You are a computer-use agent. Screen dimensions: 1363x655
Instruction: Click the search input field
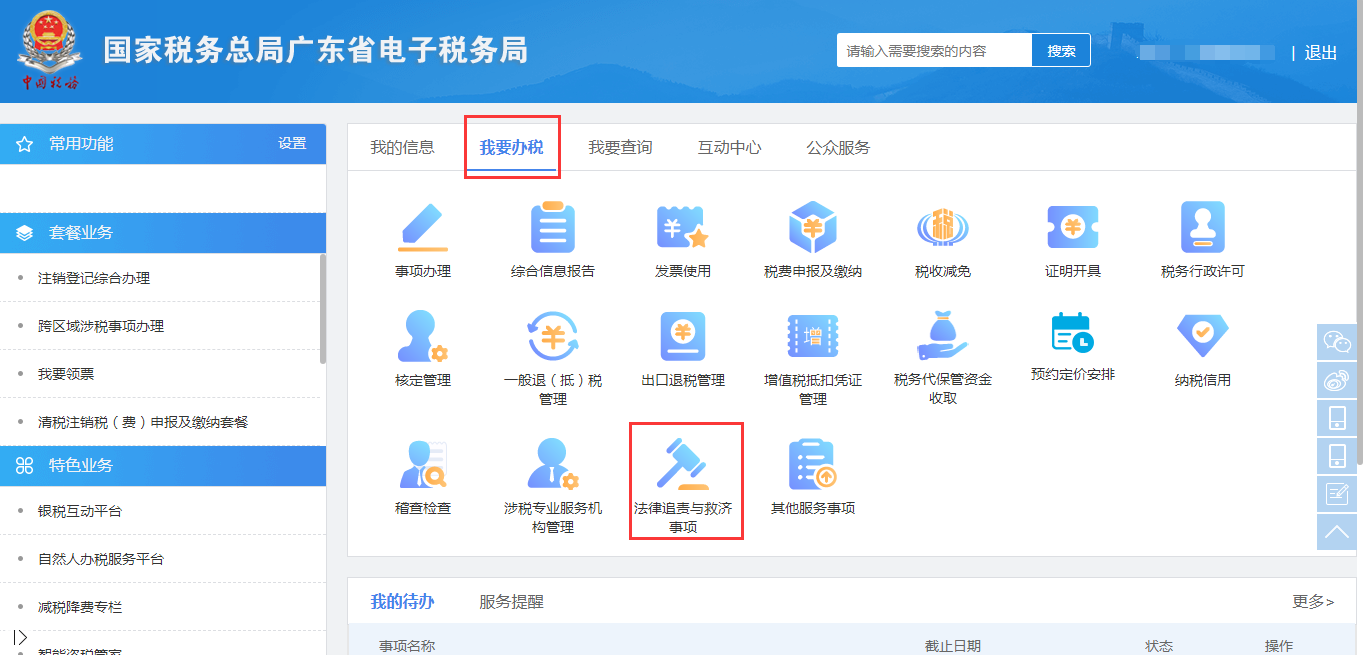934,51
